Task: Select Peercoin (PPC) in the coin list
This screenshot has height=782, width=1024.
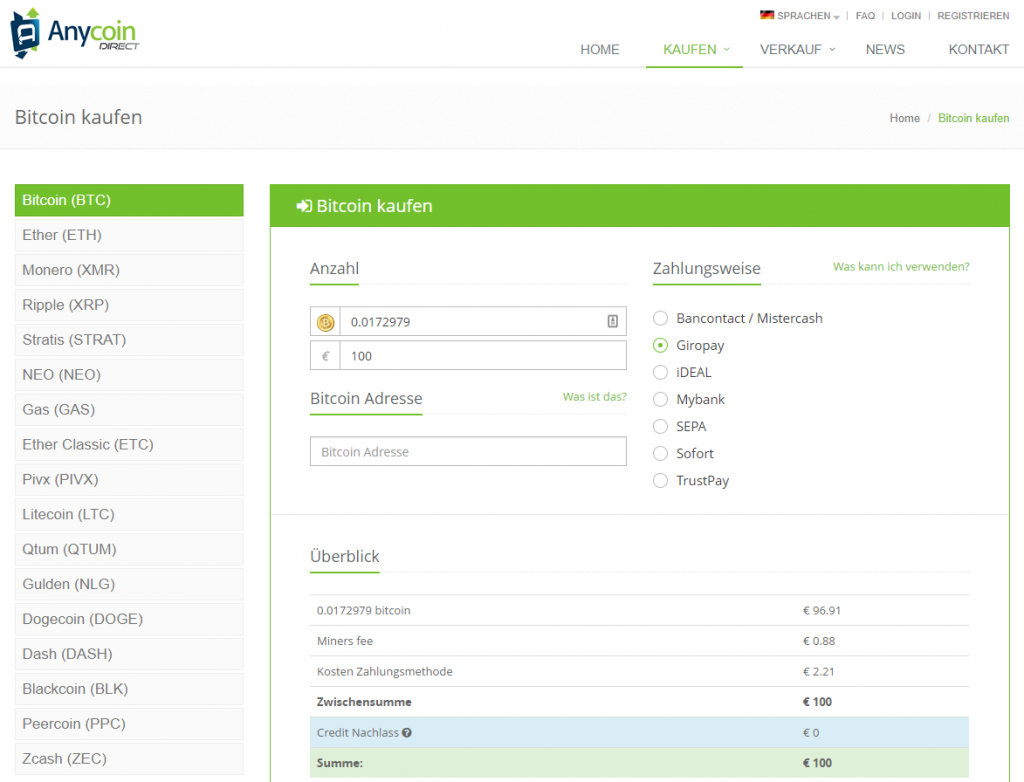Action: [129, 725]
